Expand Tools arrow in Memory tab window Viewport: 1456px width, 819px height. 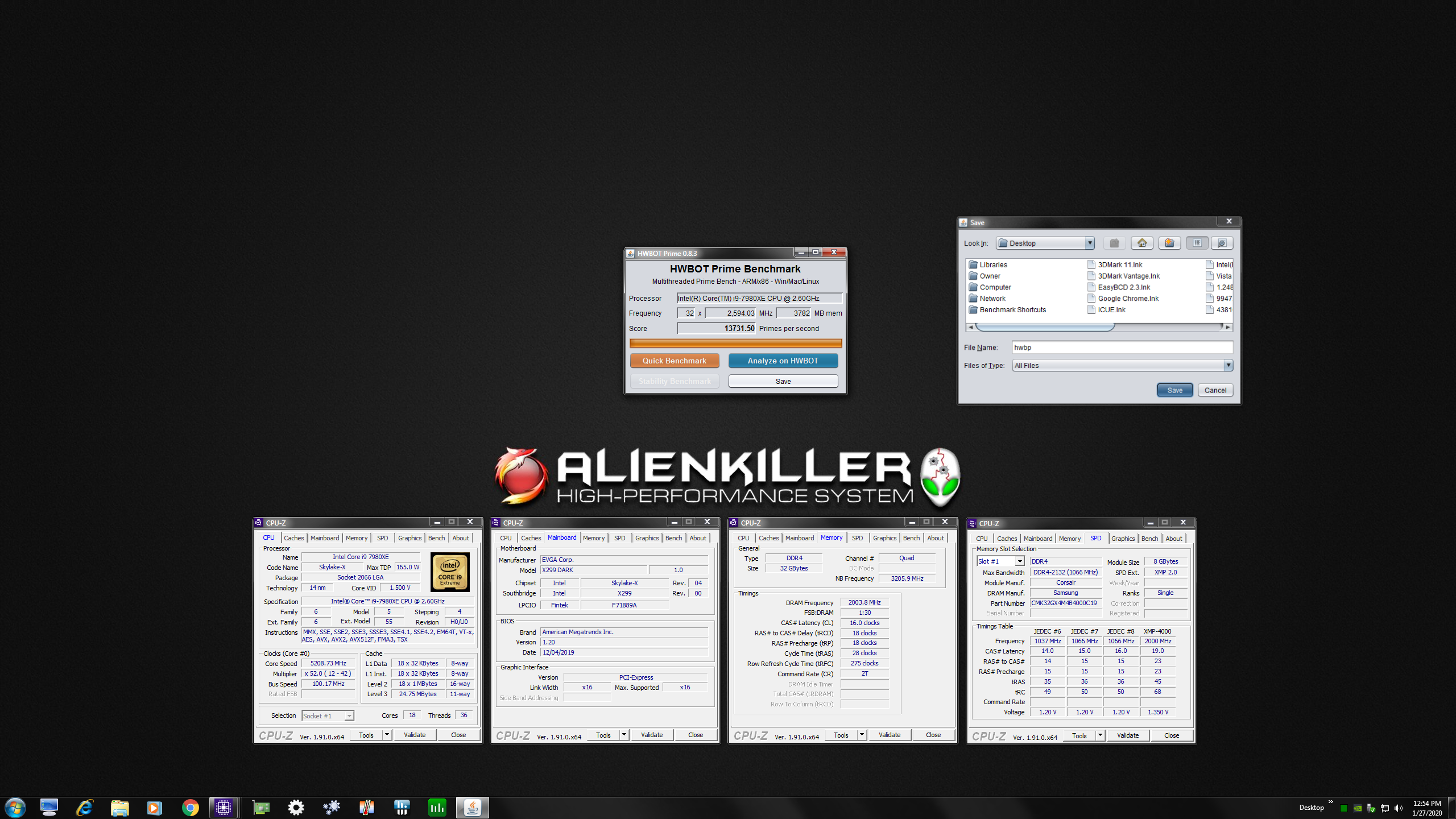(862, 735)
